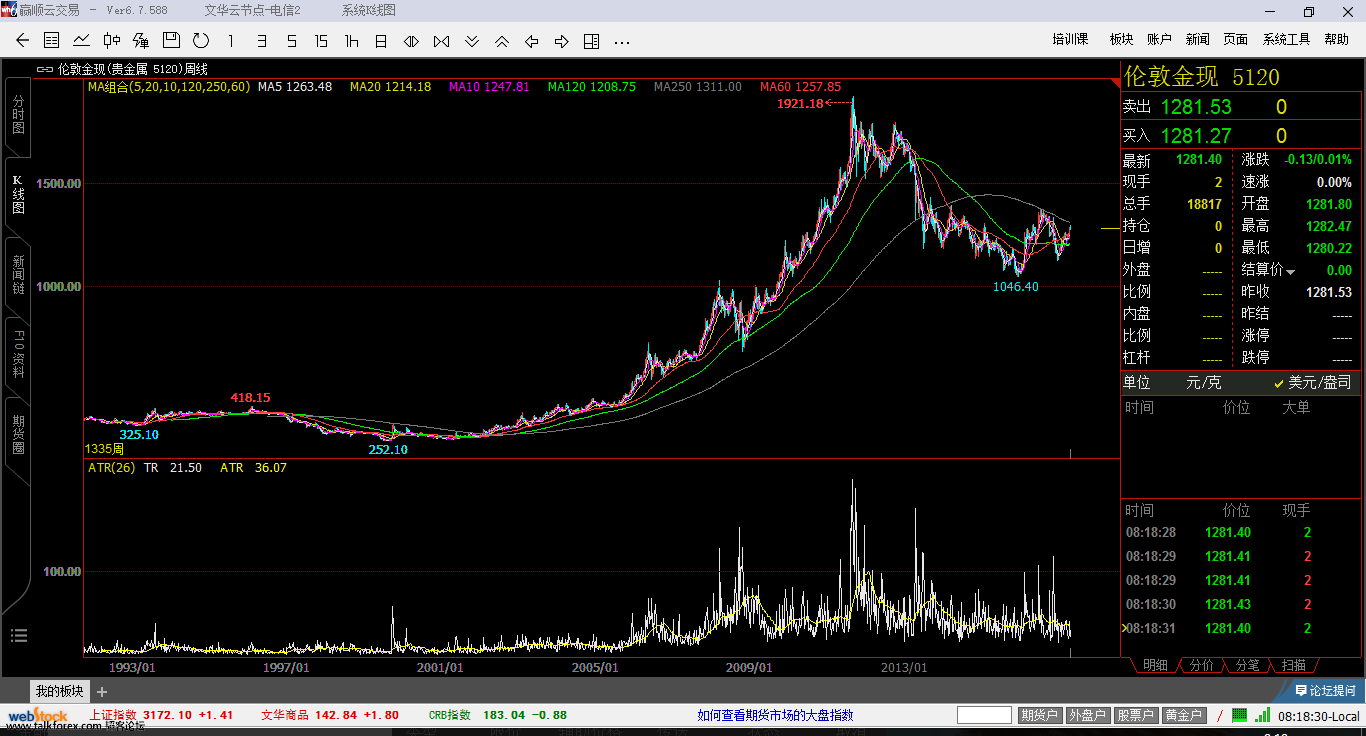This screenshot has height=736, width=1366.
Task: Open the calculator/indicator tool icon
Action: [141, 41]
